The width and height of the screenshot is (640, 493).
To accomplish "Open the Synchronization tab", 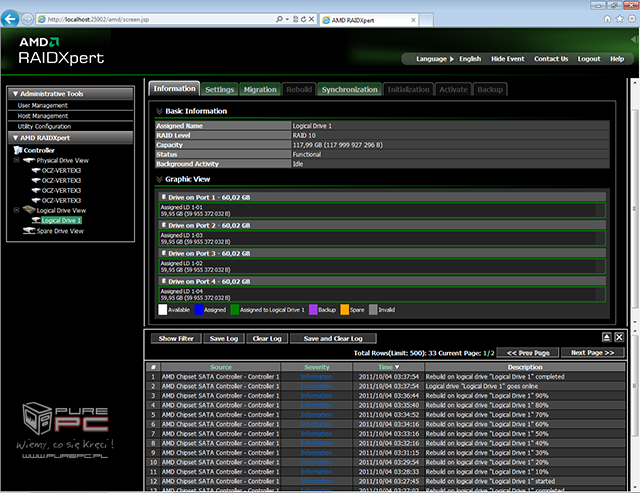I will click(349, 89).
